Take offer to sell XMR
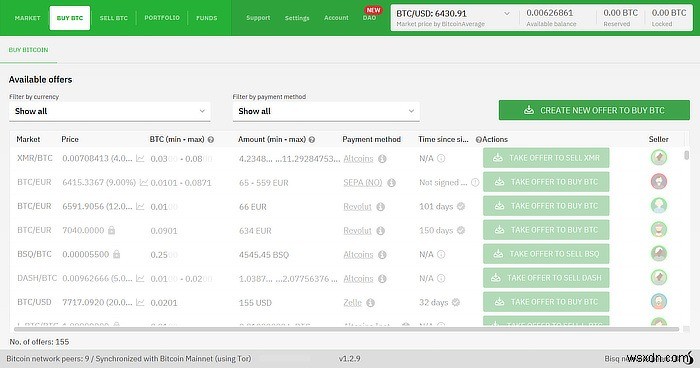Viewport: 700px width, 368px height. pyautogui.click(x=546, y=158)
